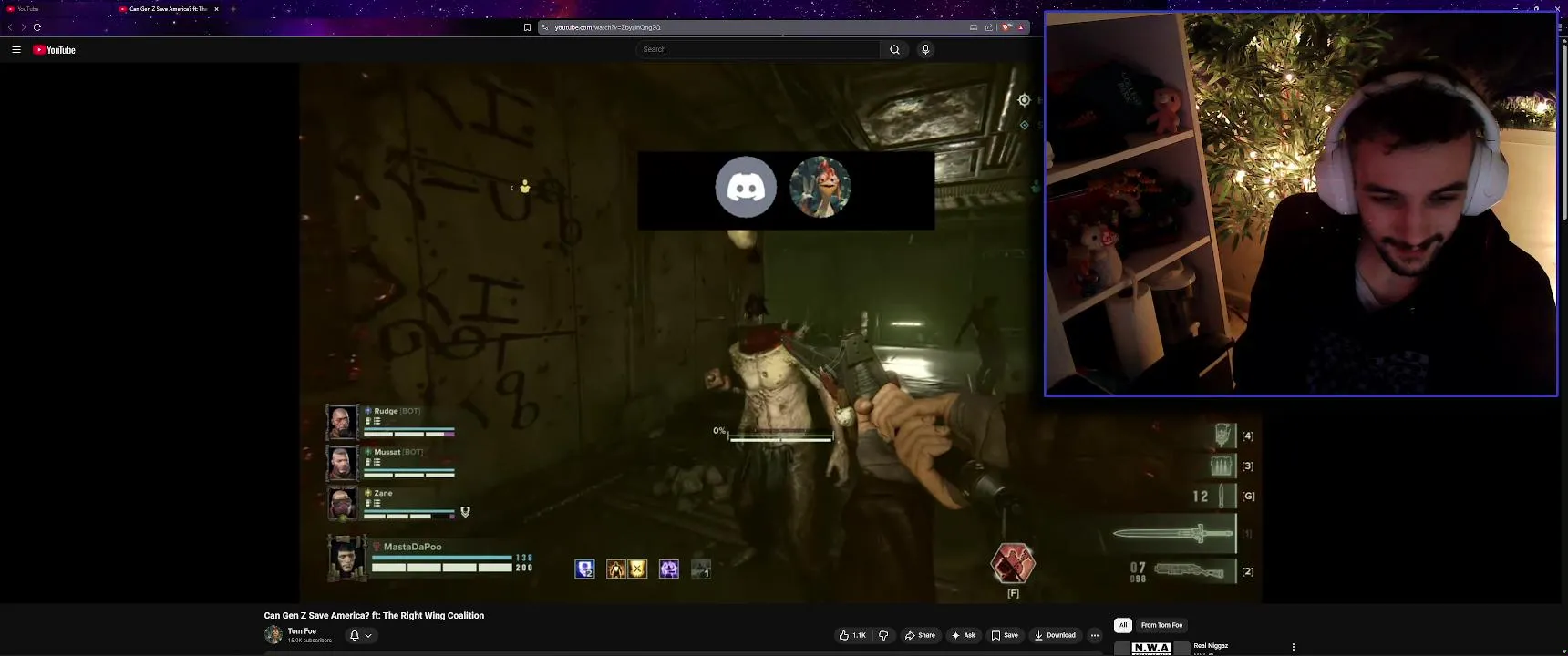The height and width of the screenshot is (656, 1568).
Task: Open more actions three-dot menu
Action: click(1095, 635)
